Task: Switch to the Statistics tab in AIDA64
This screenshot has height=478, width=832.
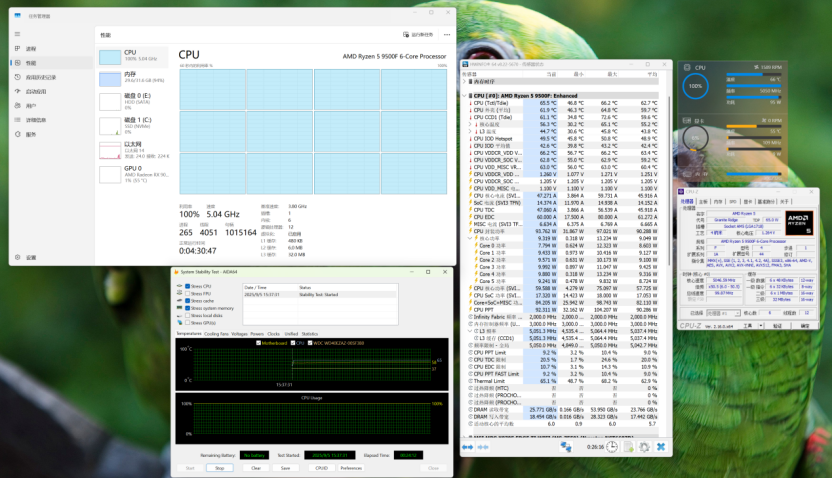Action: [x=311, y=333]
